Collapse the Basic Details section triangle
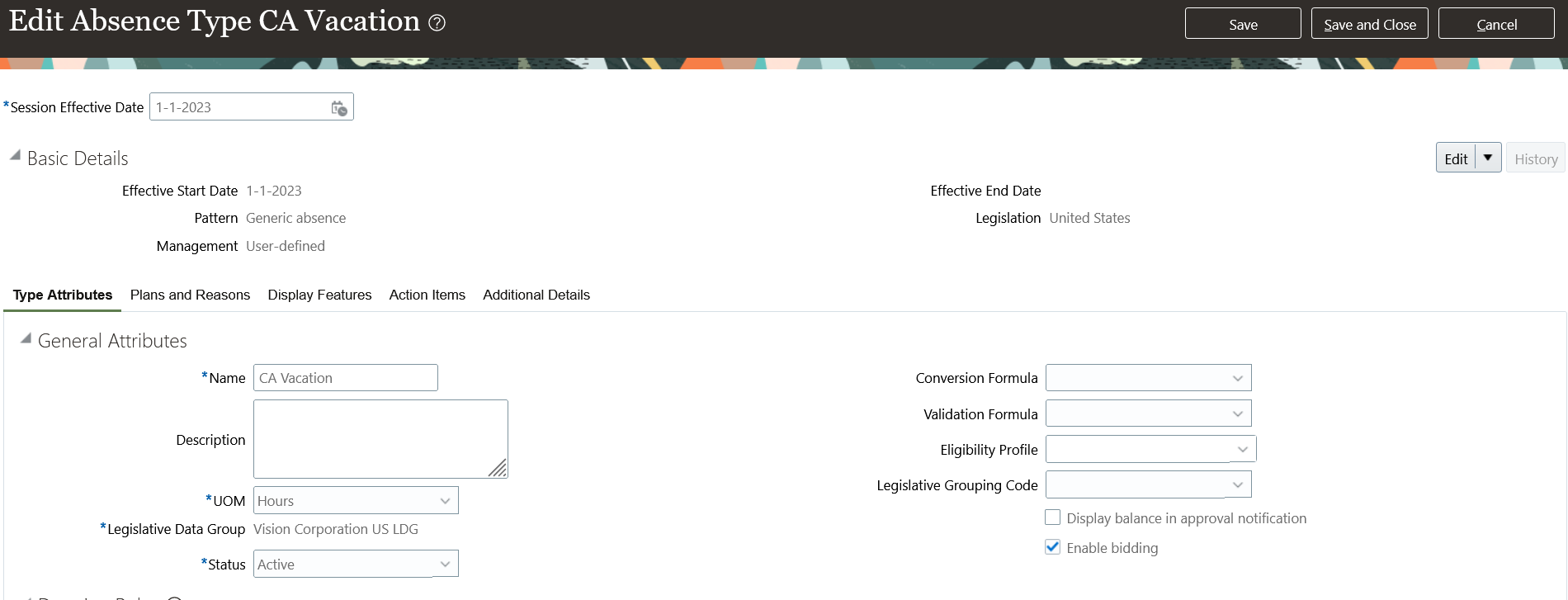Screen dimensions: 1568x600 point(15,155)
